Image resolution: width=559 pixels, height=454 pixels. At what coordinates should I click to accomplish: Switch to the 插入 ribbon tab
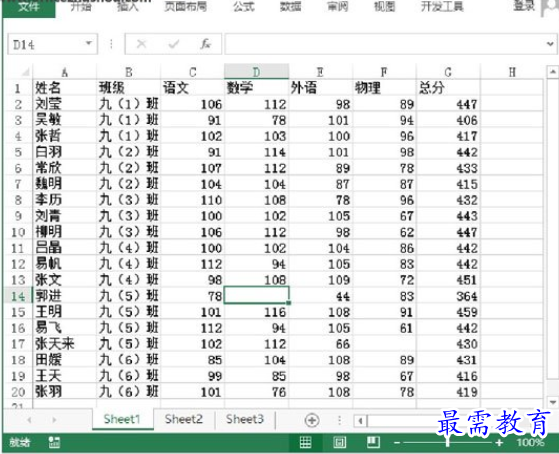[128, 6]
